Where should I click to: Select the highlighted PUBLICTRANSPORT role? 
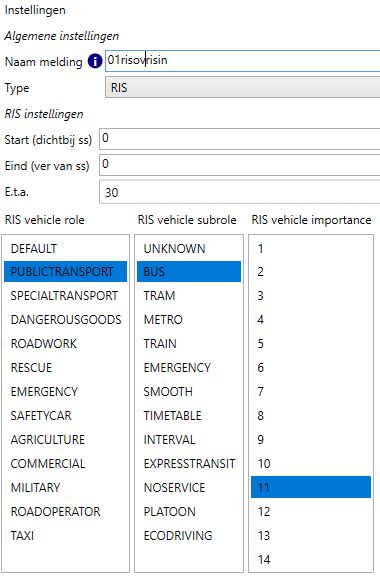pyautogui.click(x=65, y=272)
